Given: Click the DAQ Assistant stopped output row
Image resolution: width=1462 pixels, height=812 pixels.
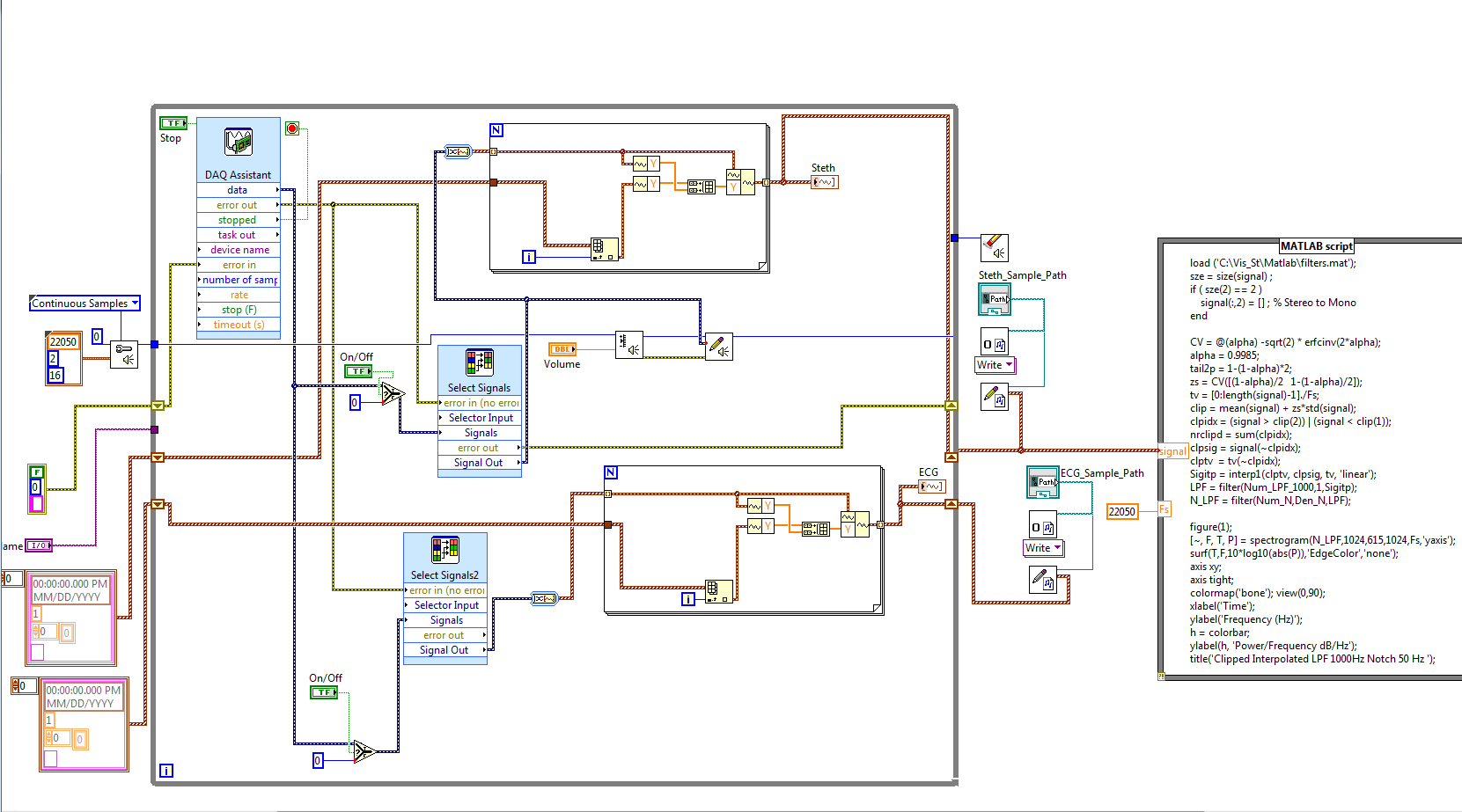Looking at the screenshot, I should (x=239, y=220).
